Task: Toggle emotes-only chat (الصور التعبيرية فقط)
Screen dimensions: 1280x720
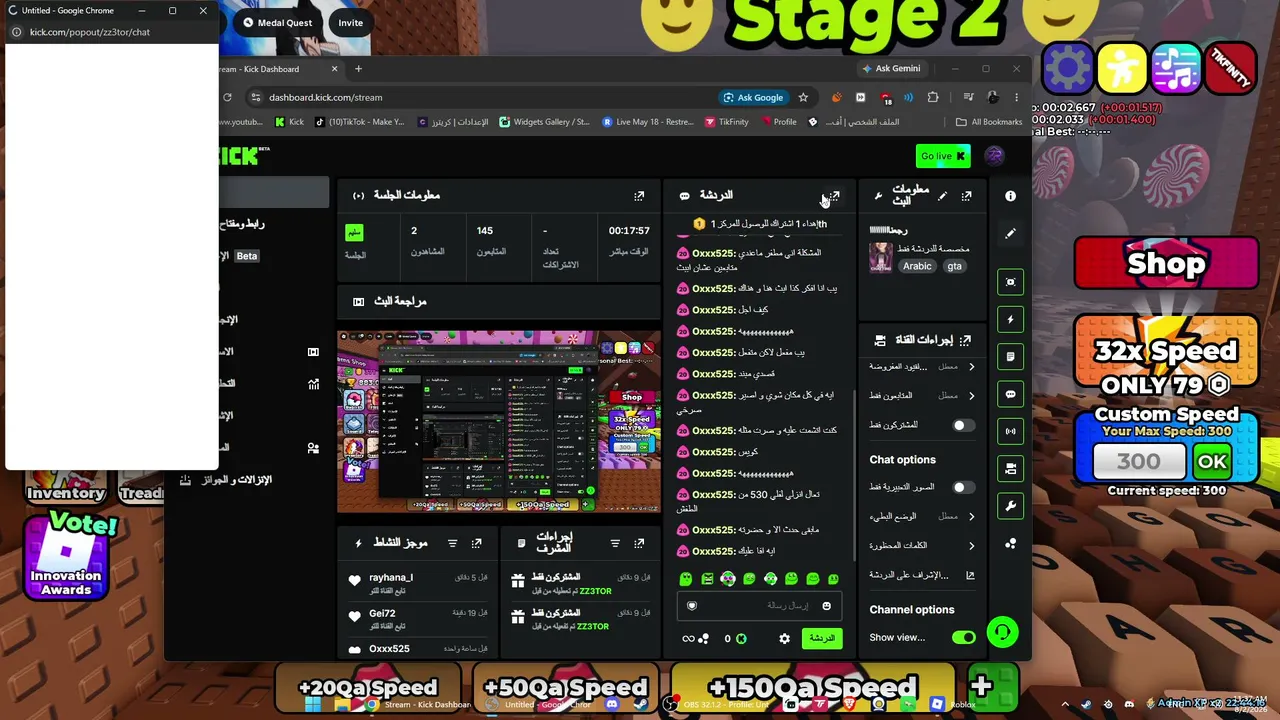Action: tap(962, 488)
